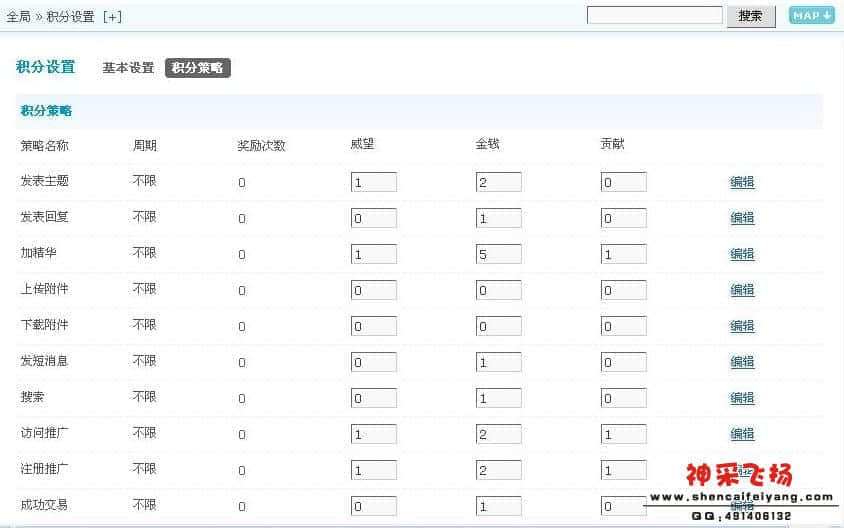The image size is (844, 528).
Task: Edit the 访问推广 policy row
Action: [x=742, y=434]
